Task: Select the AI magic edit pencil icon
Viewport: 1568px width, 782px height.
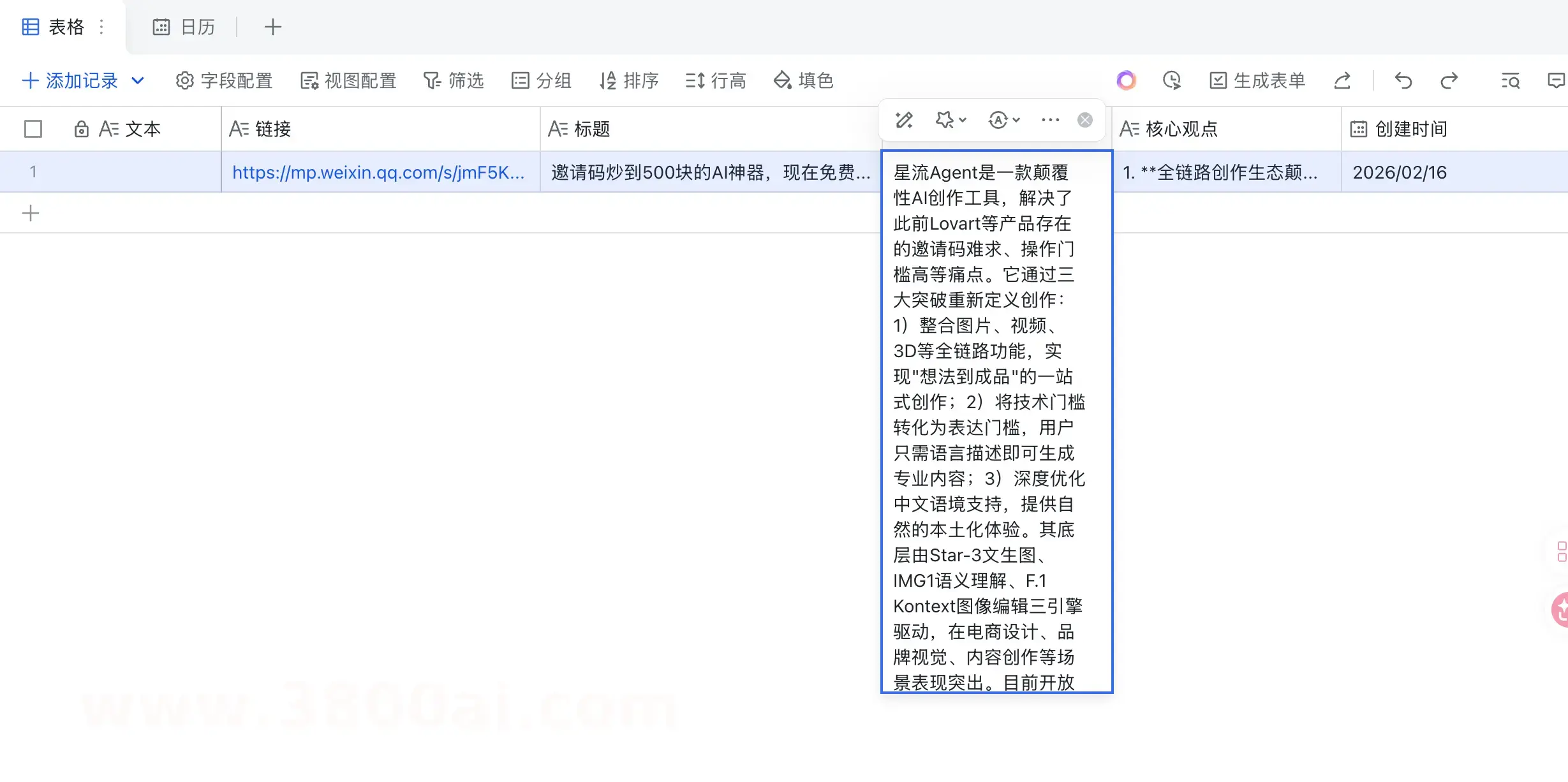Action: pos(905,120)
